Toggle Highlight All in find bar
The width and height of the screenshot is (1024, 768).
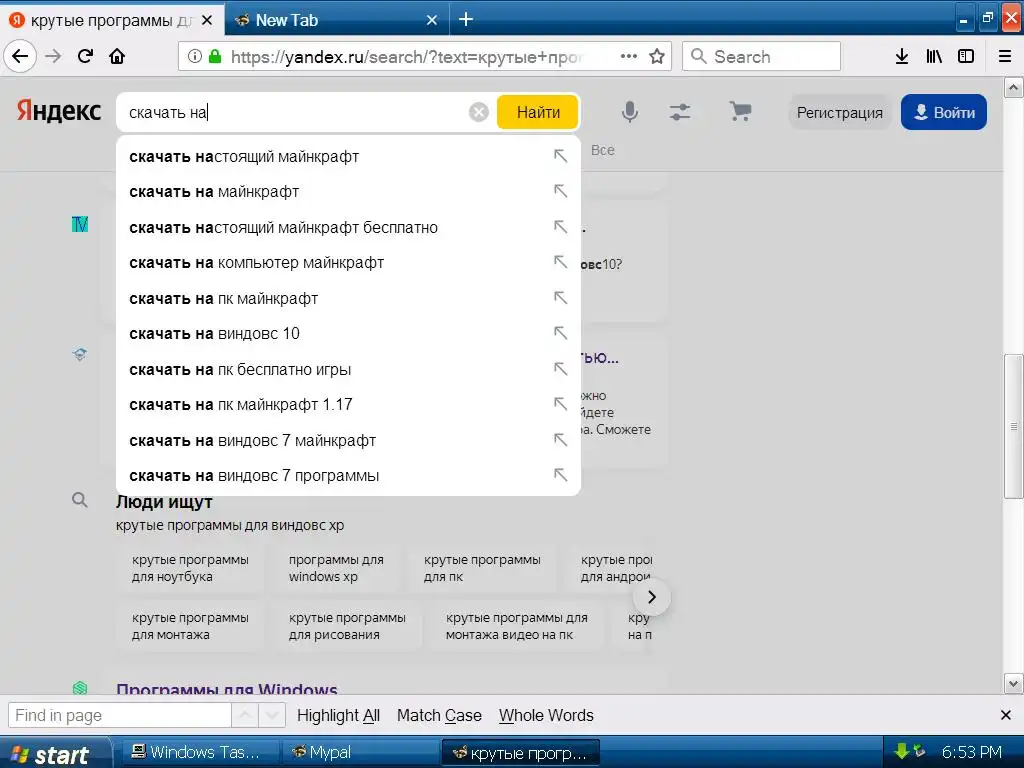pos(338,716)
